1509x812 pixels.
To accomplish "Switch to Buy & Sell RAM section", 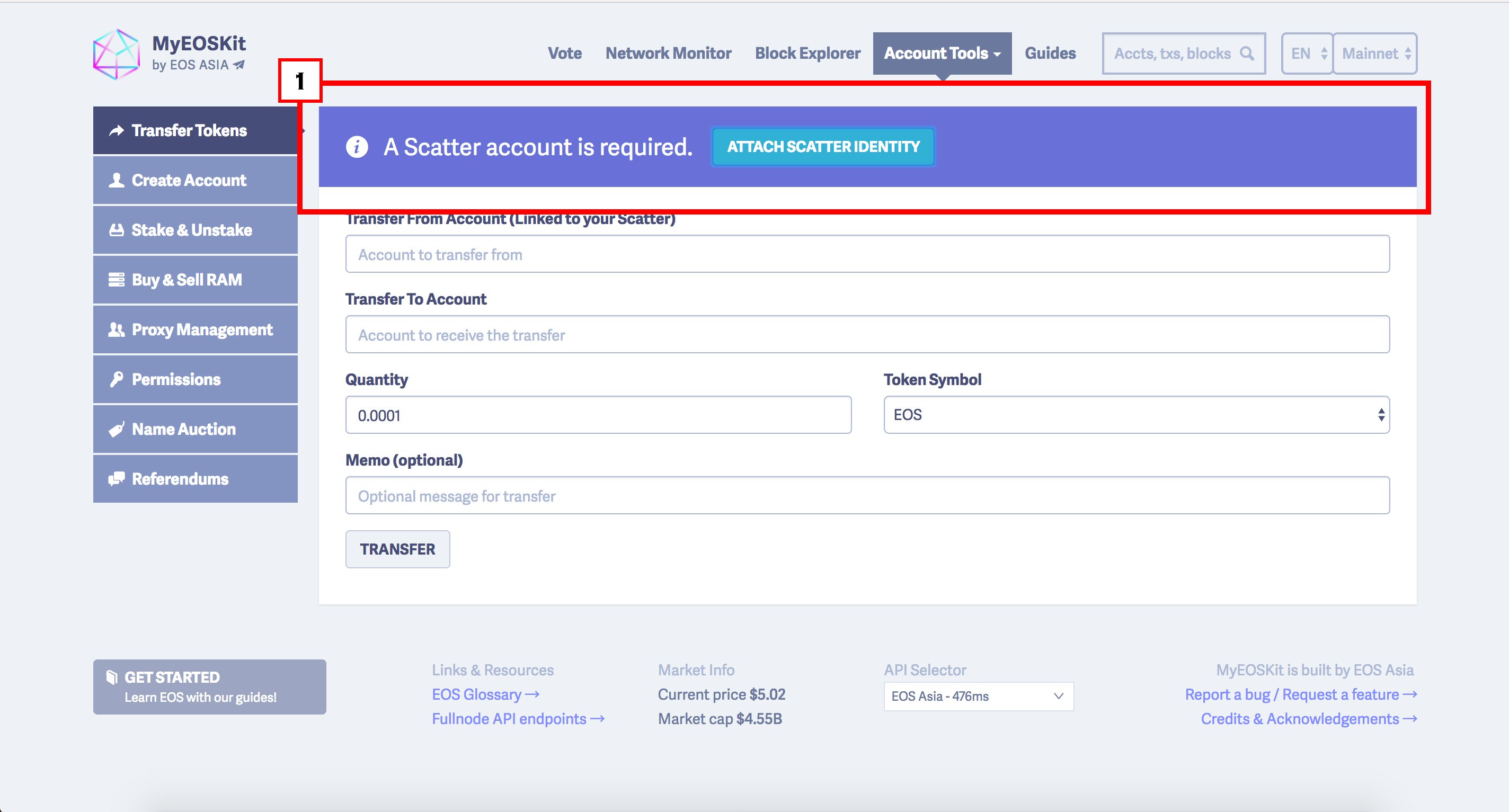I will [x=195, y=279].
